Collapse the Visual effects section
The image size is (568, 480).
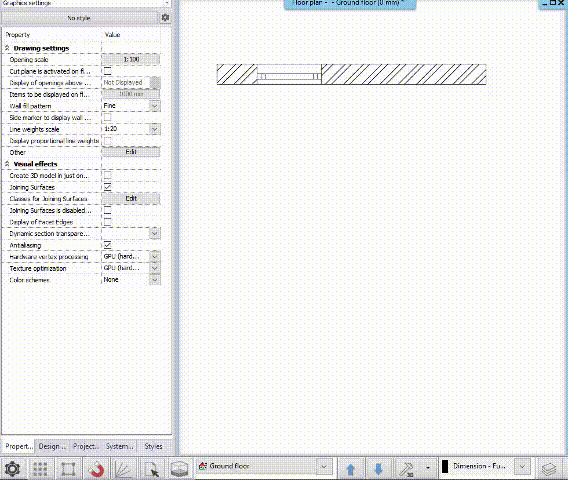[x=7, y=164]
